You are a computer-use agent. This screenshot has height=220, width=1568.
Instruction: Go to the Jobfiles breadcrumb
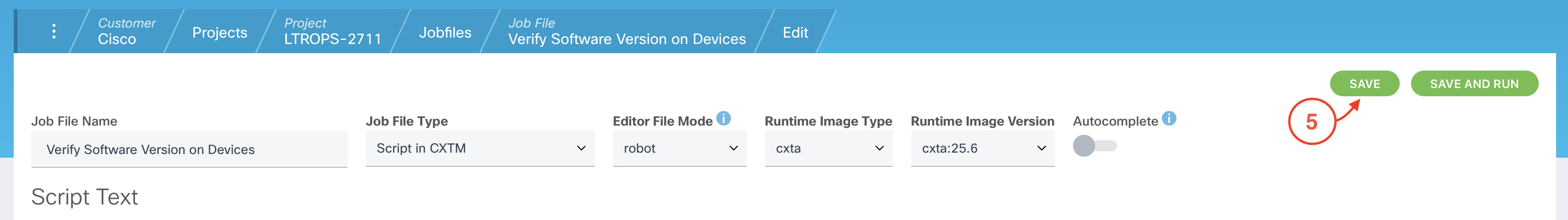445,32
